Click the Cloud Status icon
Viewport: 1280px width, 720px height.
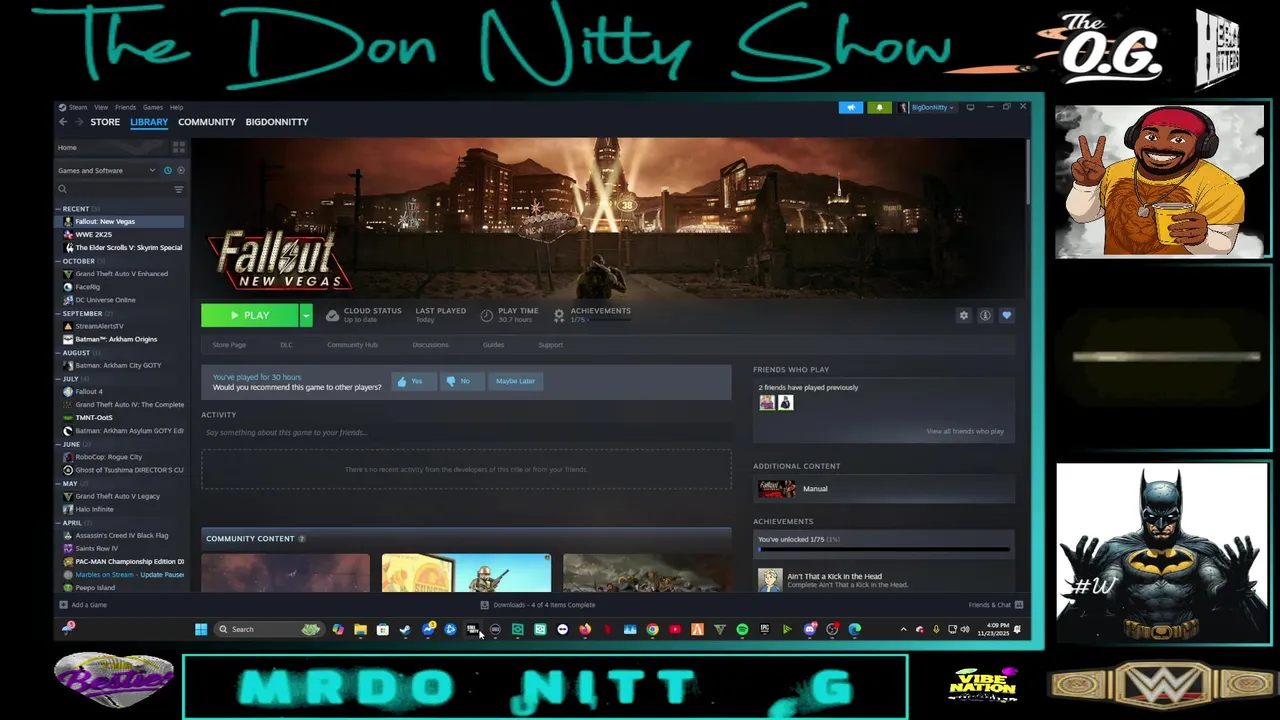point(332,315)
